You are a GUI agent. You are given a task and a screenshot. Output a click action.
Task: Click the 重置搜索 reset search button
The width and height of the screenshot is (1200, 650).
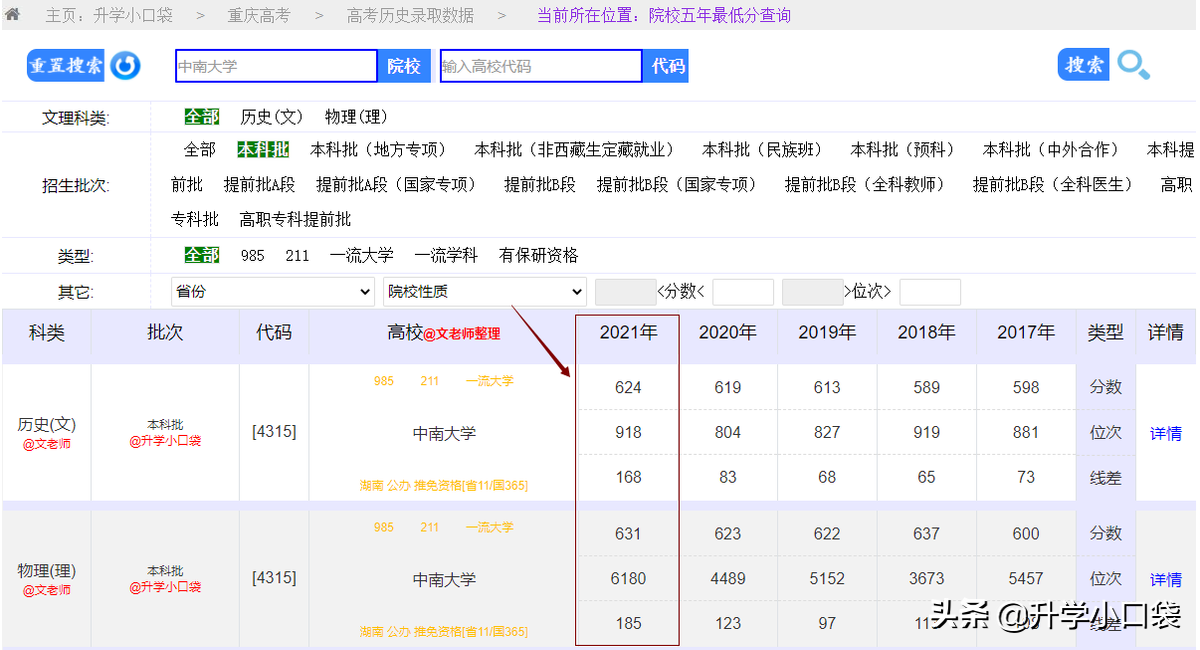click(x=65, y=66)
